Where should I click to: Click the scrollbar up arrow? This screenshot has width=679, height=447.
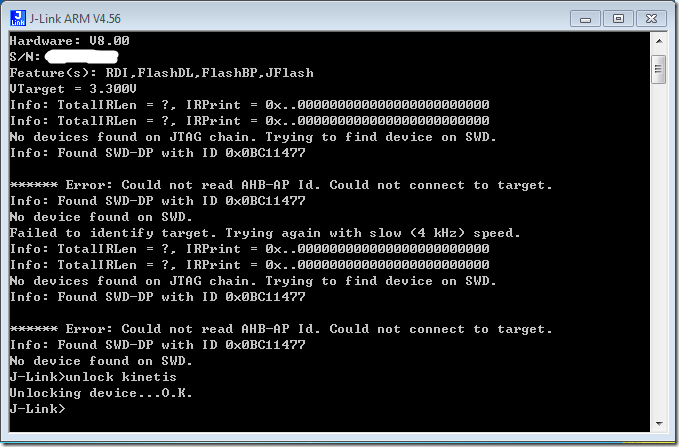point(658,41)
